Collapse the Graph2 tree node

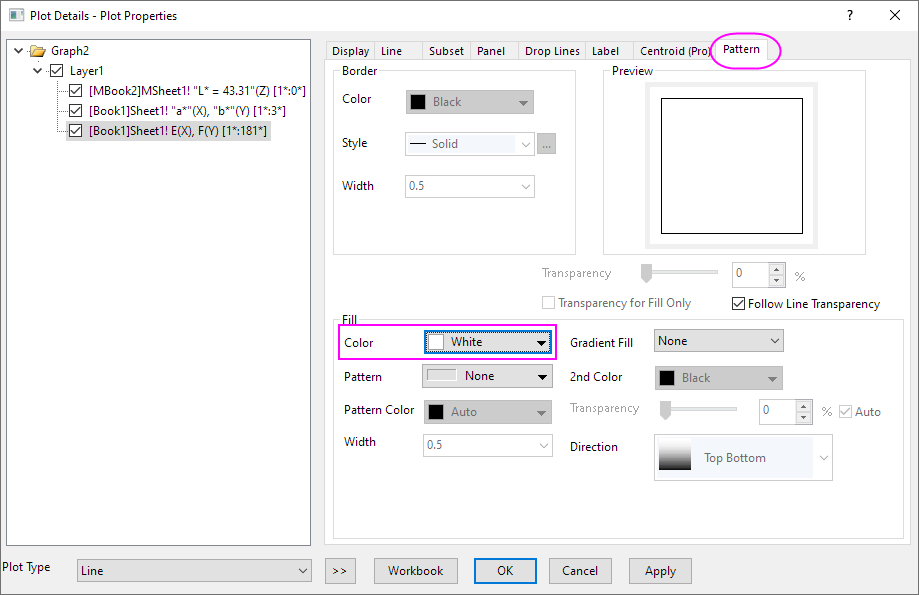[x=19, y=51]
